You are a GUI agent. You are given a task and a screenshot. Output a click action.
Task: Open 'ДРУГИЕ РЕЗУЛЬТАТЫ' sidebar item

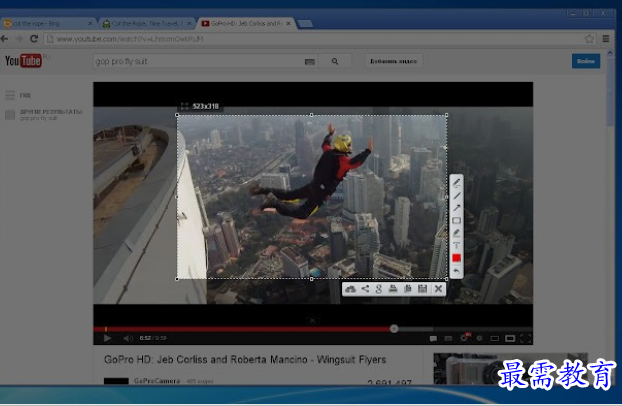(51, 112)
